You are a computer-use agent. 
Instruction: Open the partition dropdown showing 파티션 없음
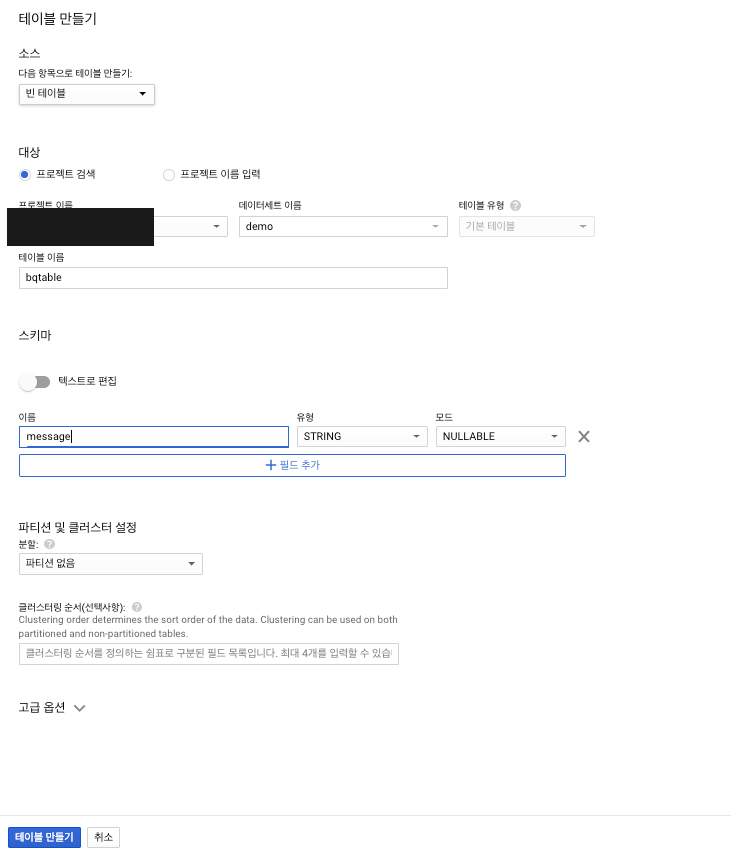(x=111, y=564)
